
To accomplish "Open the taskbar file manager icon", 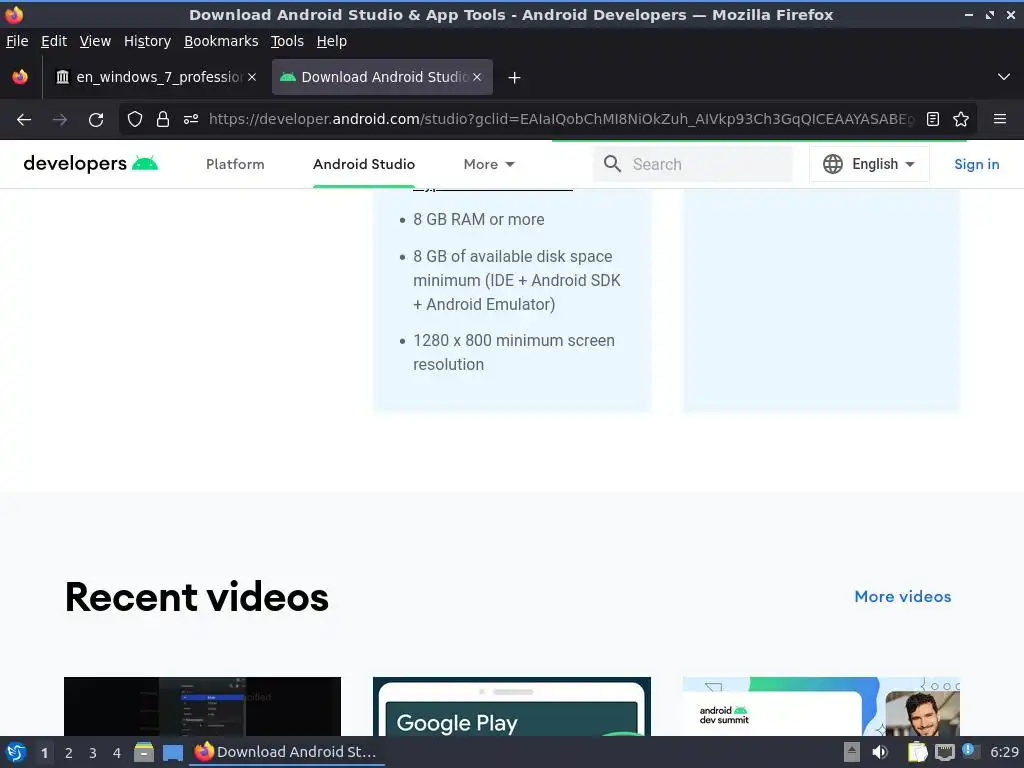I will click(144, 752).
